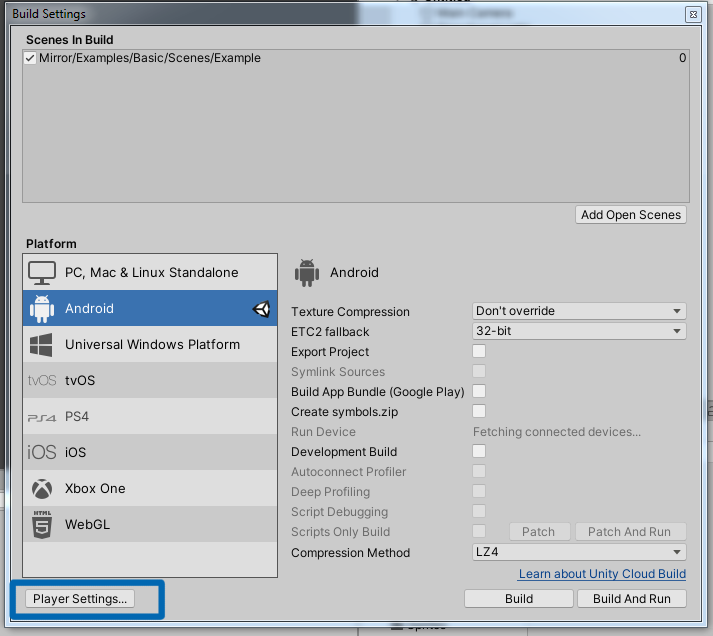Click the Unity logo on Android row
The image size is (713, 636).
[261, 309]
